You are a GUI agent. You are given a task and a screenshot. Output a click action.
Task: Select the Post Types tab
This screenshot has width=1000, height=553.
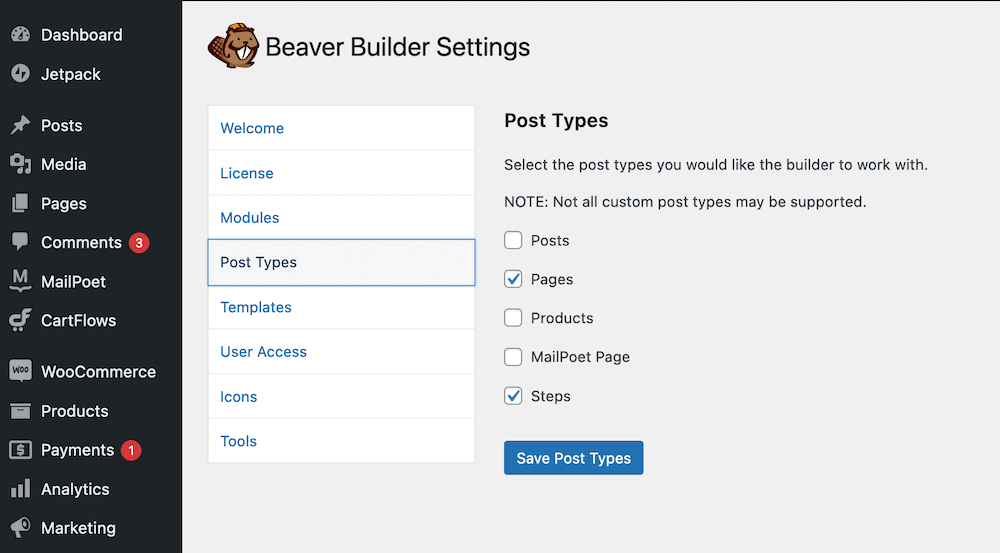[341, 262]
